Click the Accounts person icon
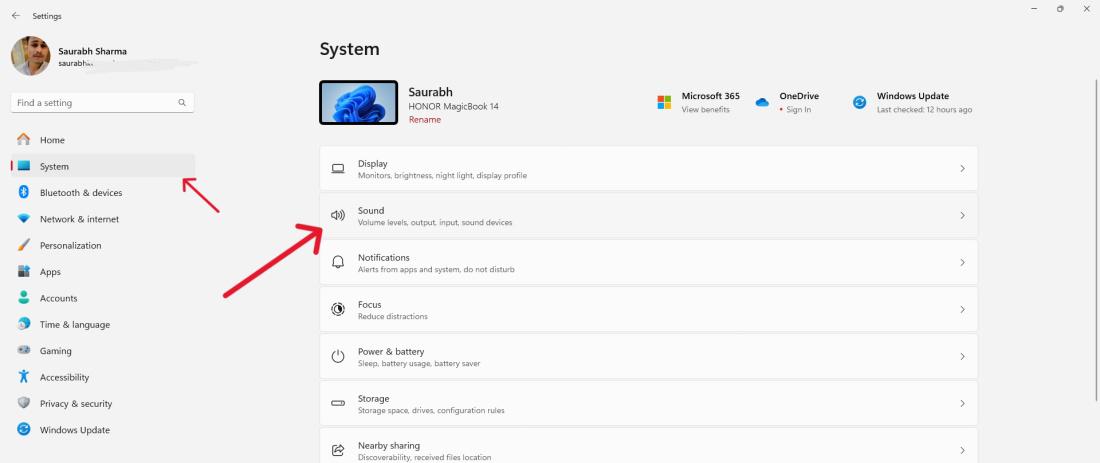Screen dimensions: 1100x463 pos(24,297)
